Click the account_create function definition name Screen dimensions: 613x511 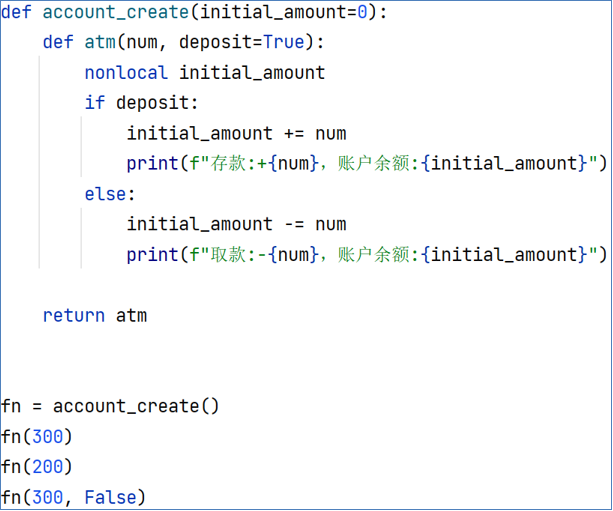tap(116, 13)
